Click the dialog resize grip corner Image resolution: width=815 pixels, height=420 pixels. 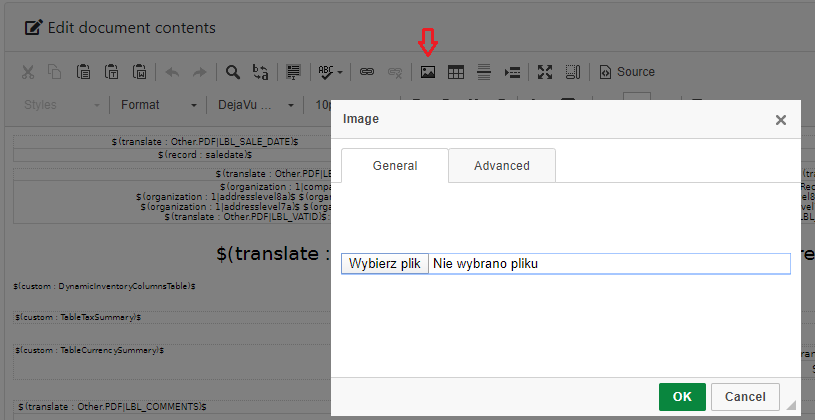pos(791,405)
